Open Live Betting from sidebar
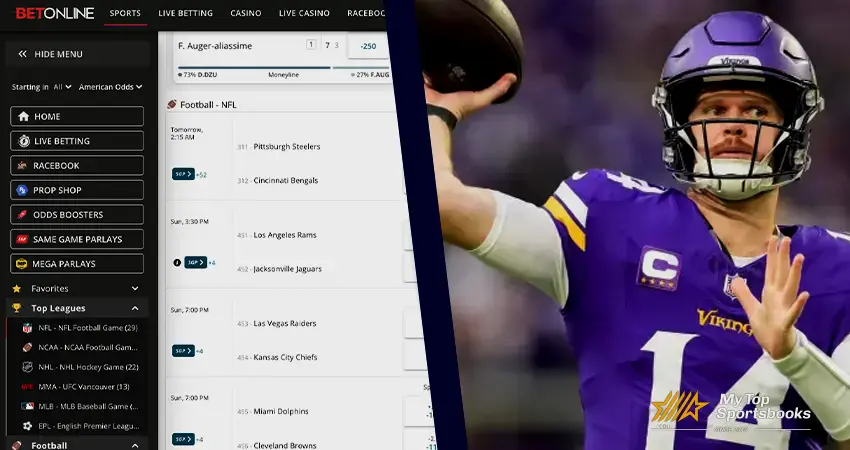This screenshot has height=450, width=850. (x=77, y=141)
